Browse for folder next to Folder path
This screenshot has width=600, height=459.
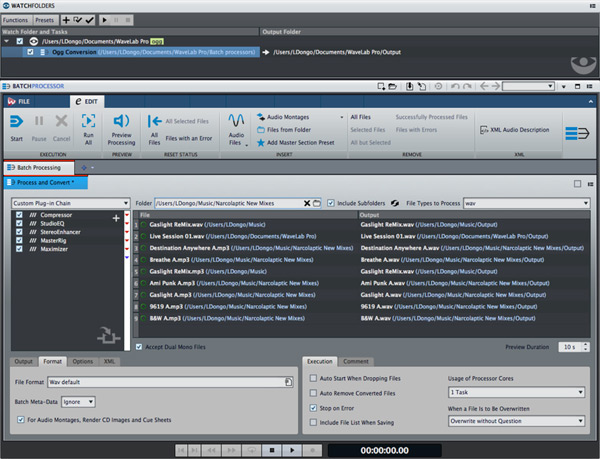317,203
